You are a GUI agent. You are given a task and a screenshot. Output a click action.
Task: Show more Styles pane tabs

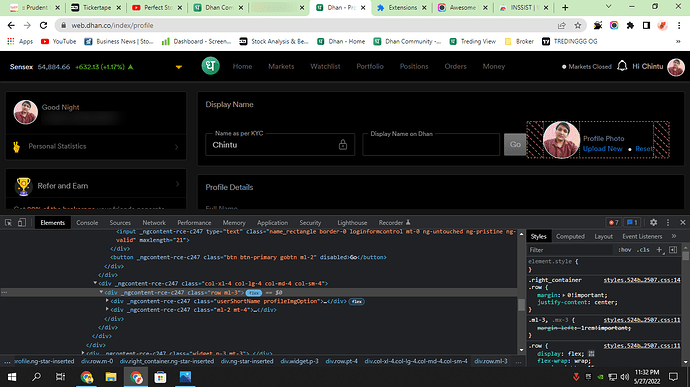pyautogui.click(x=674, y=236)
